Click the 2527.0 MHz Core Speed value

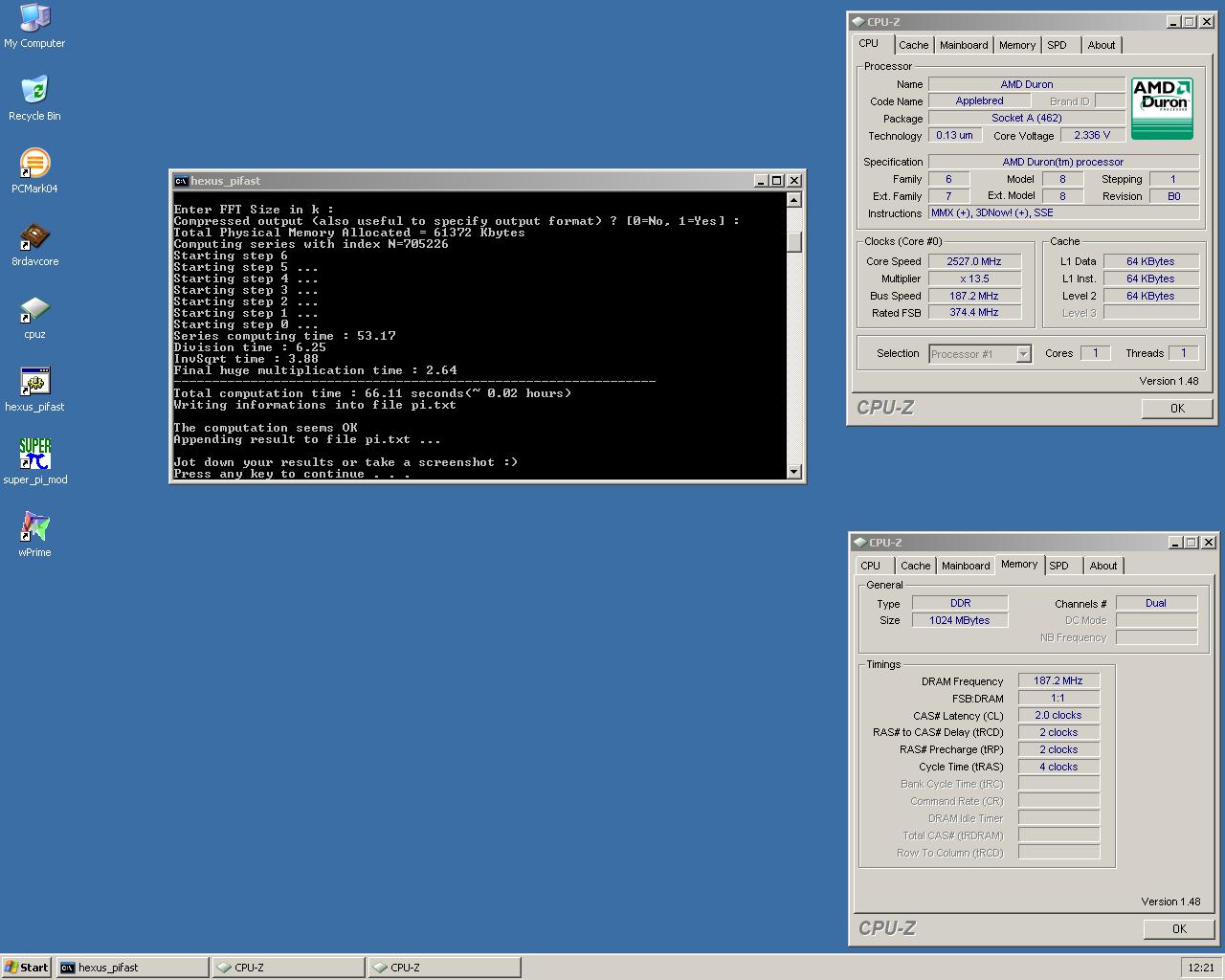[x=974, y=261]
